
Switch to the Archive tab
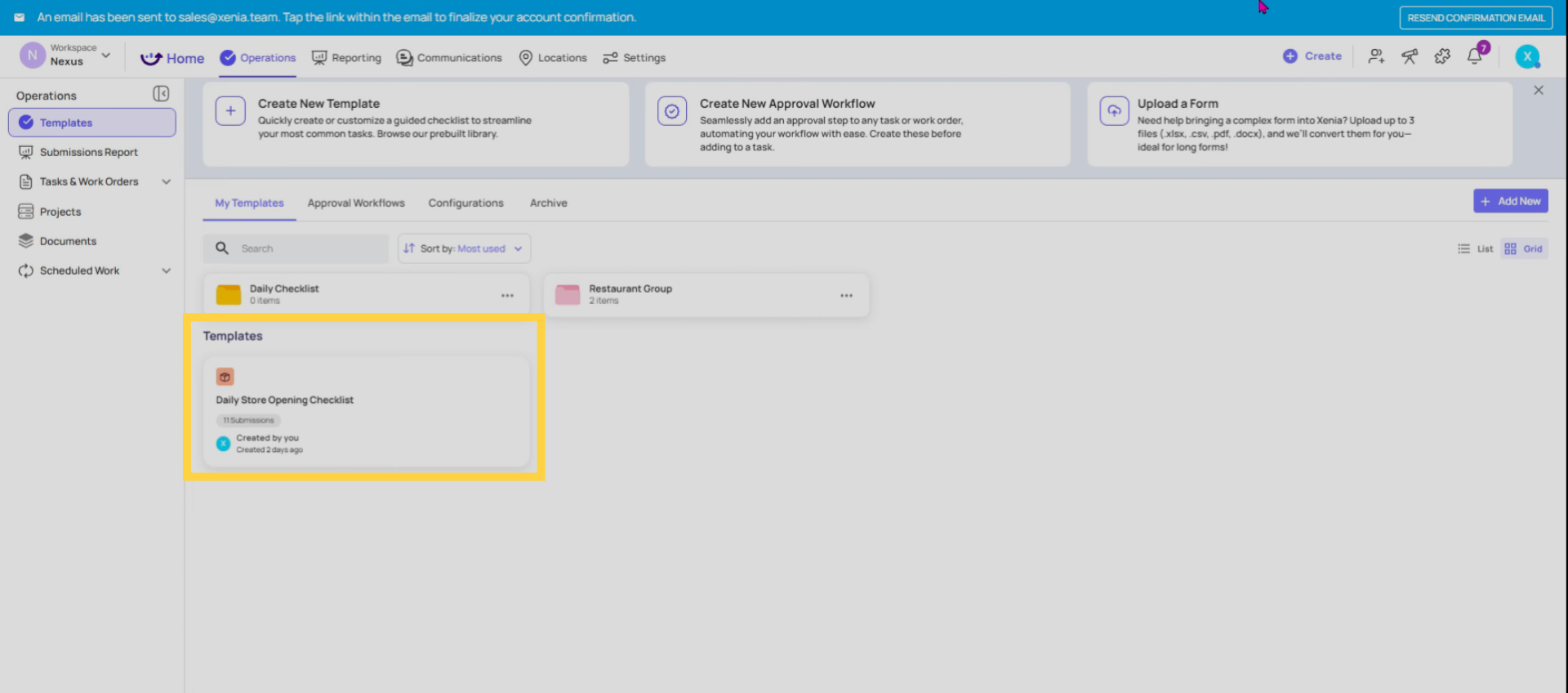coord(549,203)
